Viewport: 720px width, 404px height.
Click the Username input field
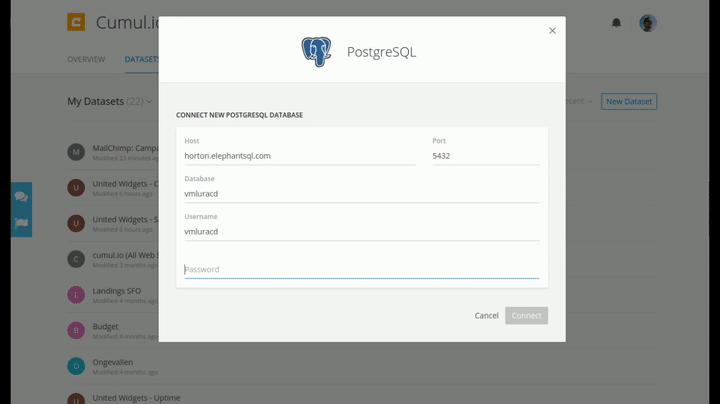[x=361, y=231]
